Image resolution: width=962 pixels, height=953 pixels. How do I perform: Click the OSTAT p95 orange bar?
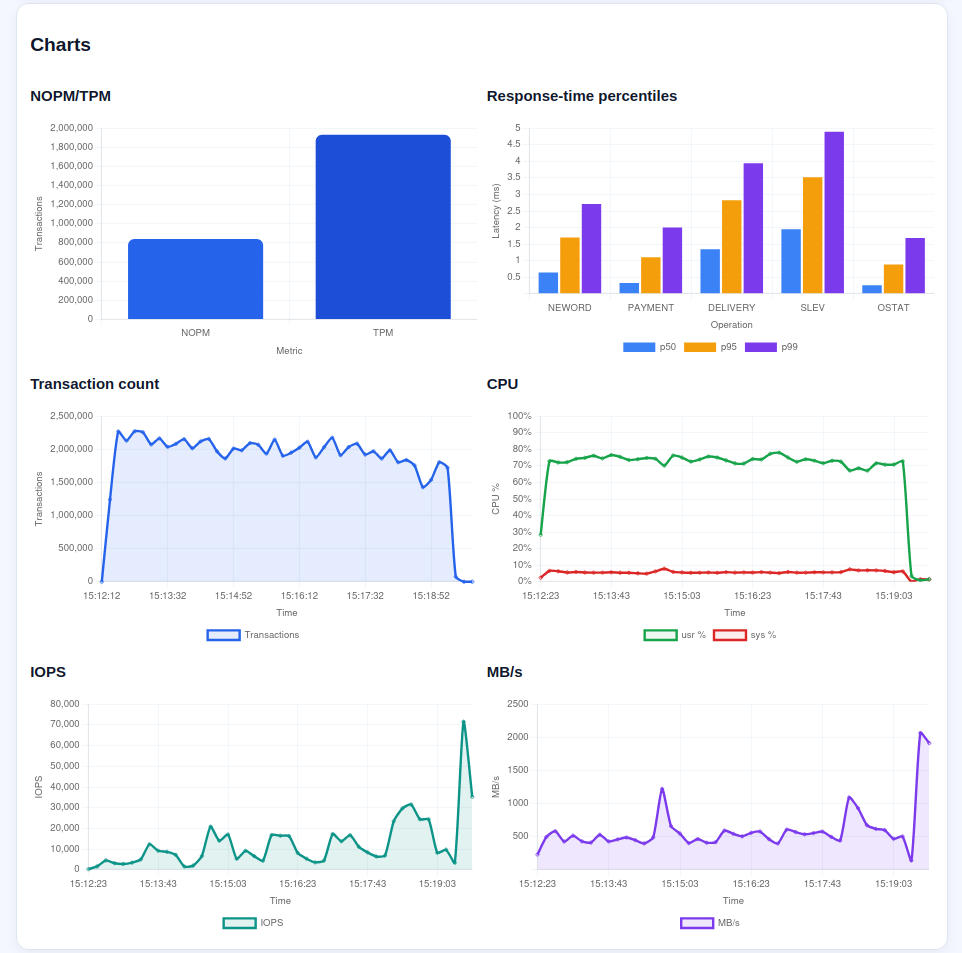pos(893,279)
